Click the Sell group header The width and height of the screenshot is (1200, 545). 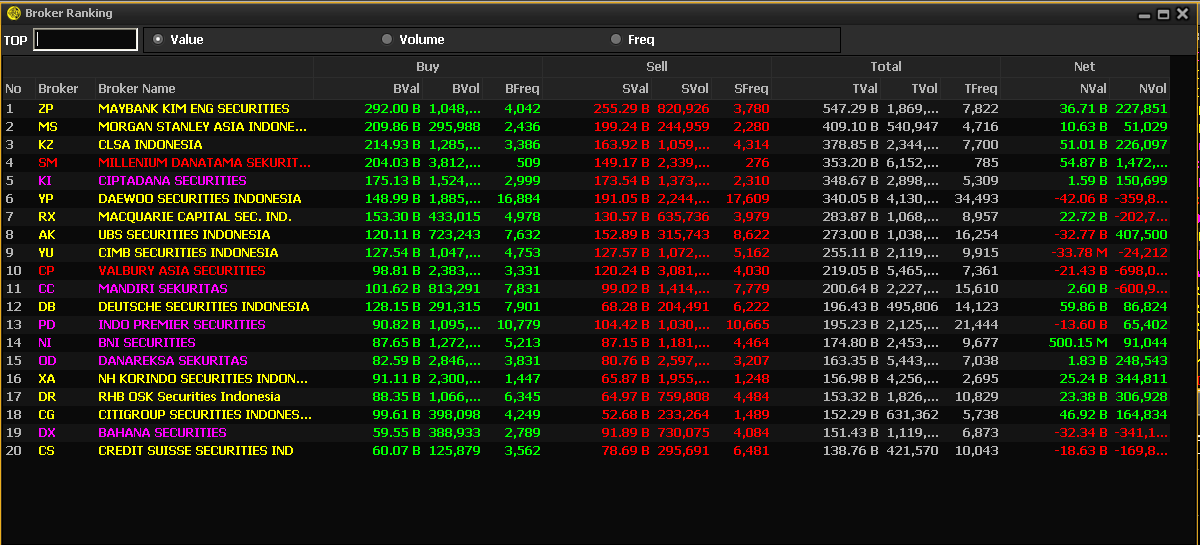coord(657,67)
